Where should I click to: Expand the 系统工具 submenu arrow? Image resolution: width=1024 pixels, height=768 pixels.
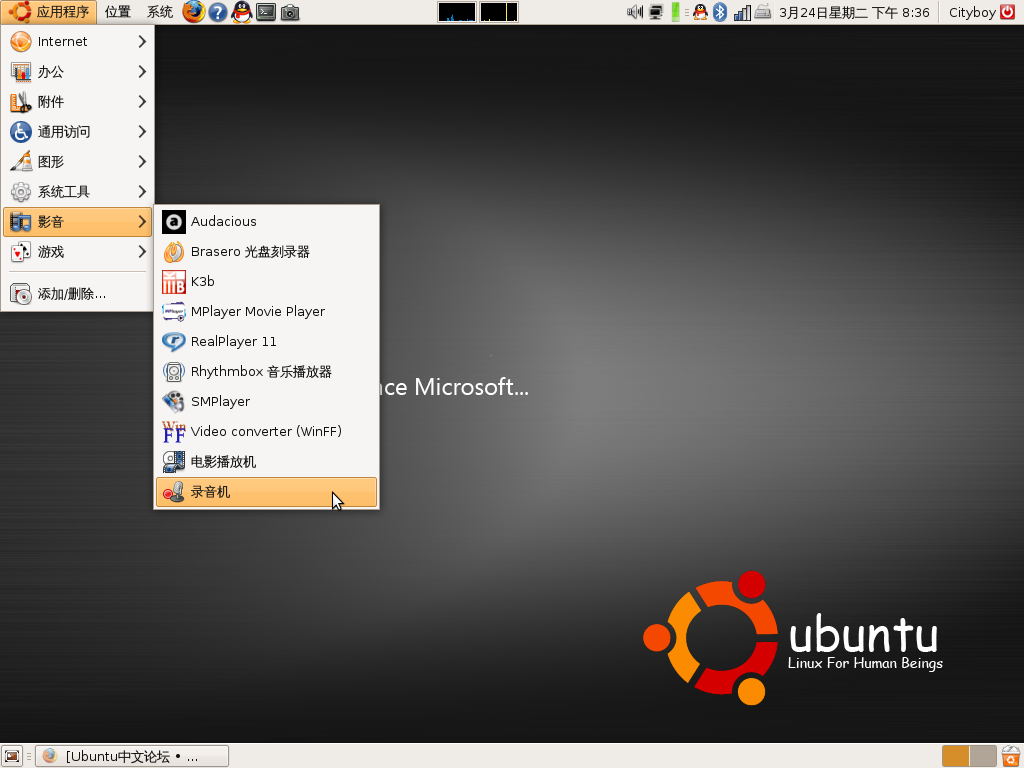tap(142, 192)
